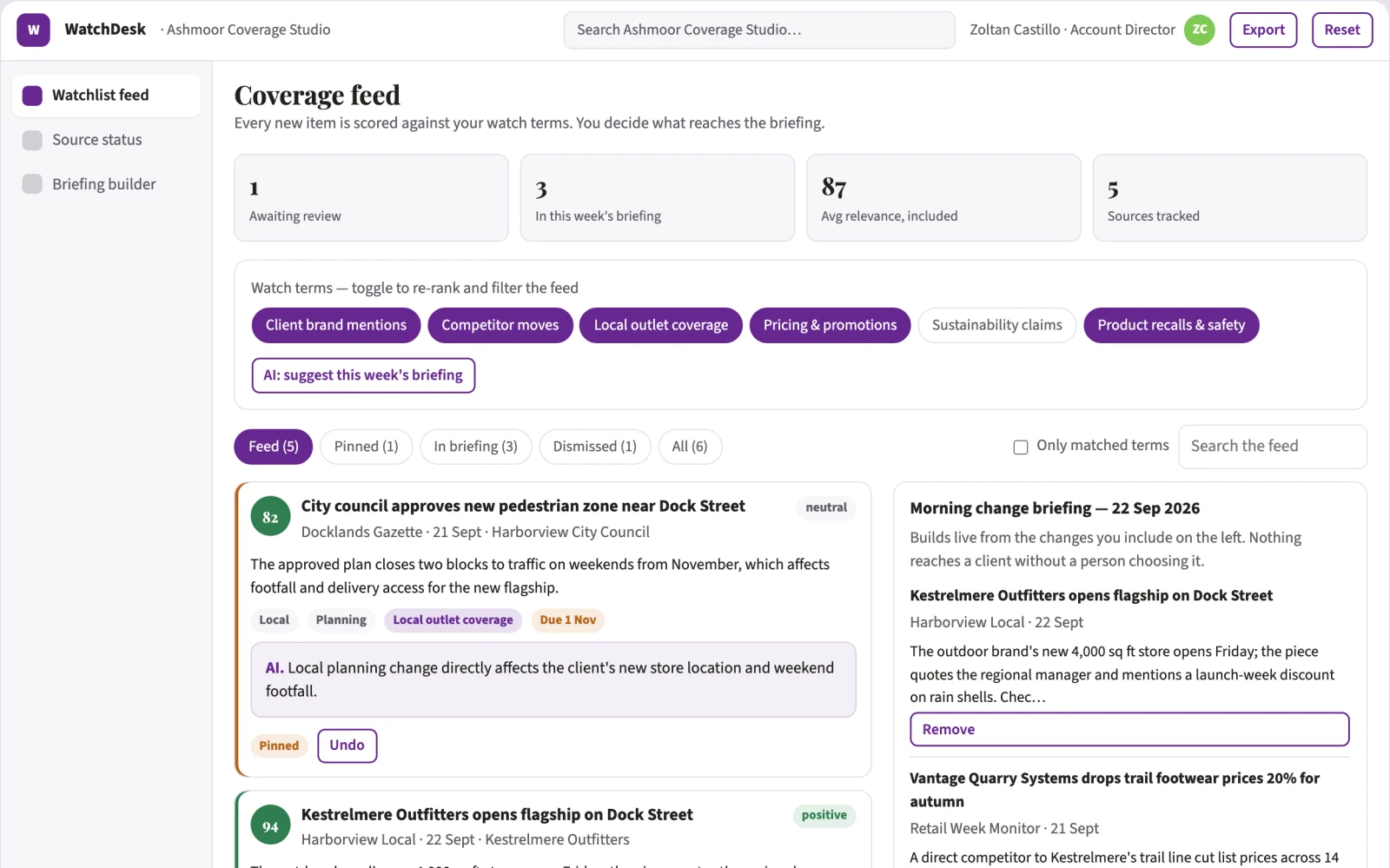The height and width of the screenshot is (868, 1390).
Task: Open the ZC user avatar
Action: [1200, 30]
